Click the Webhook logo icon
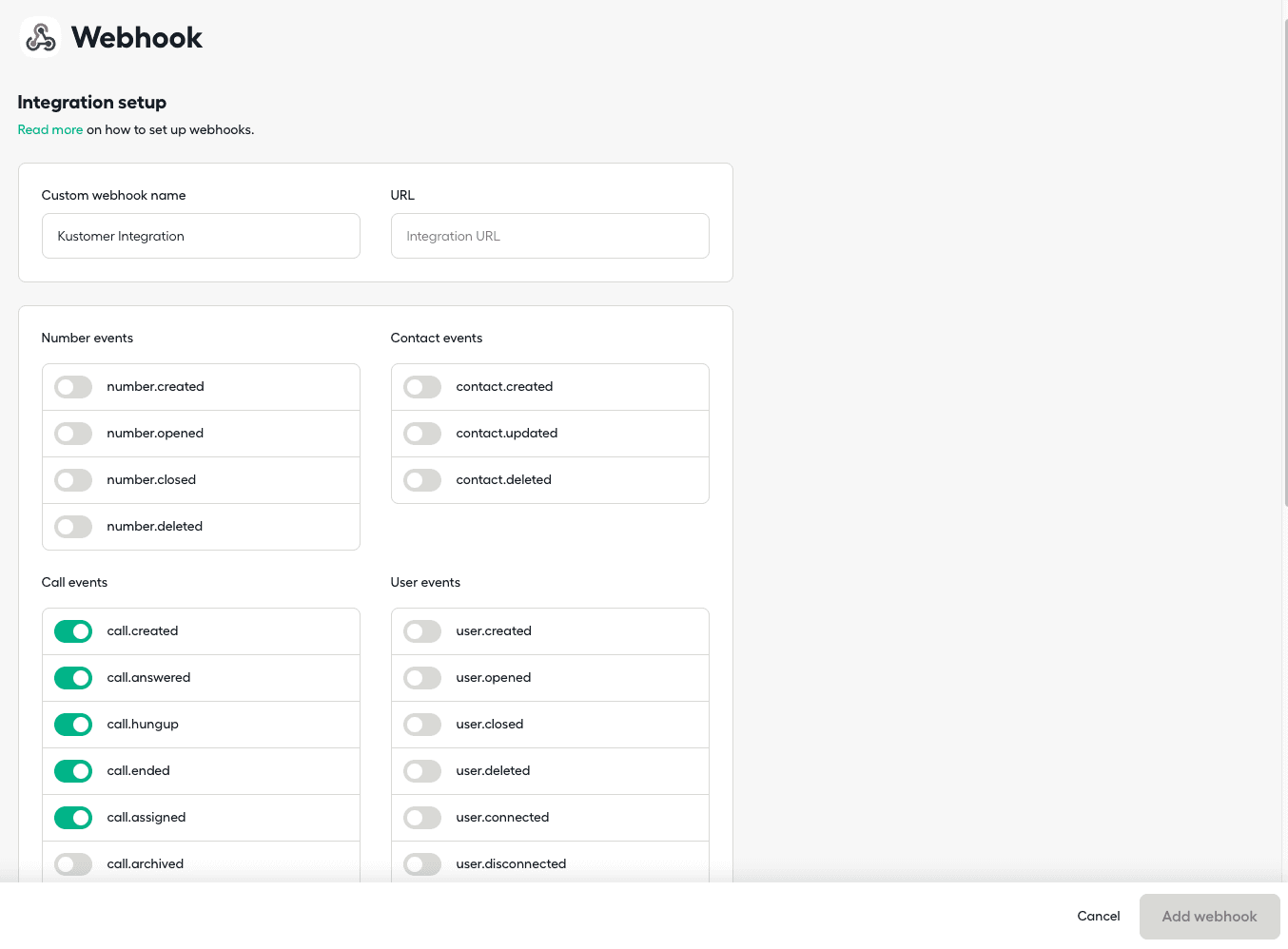 [x=40, y=37]
